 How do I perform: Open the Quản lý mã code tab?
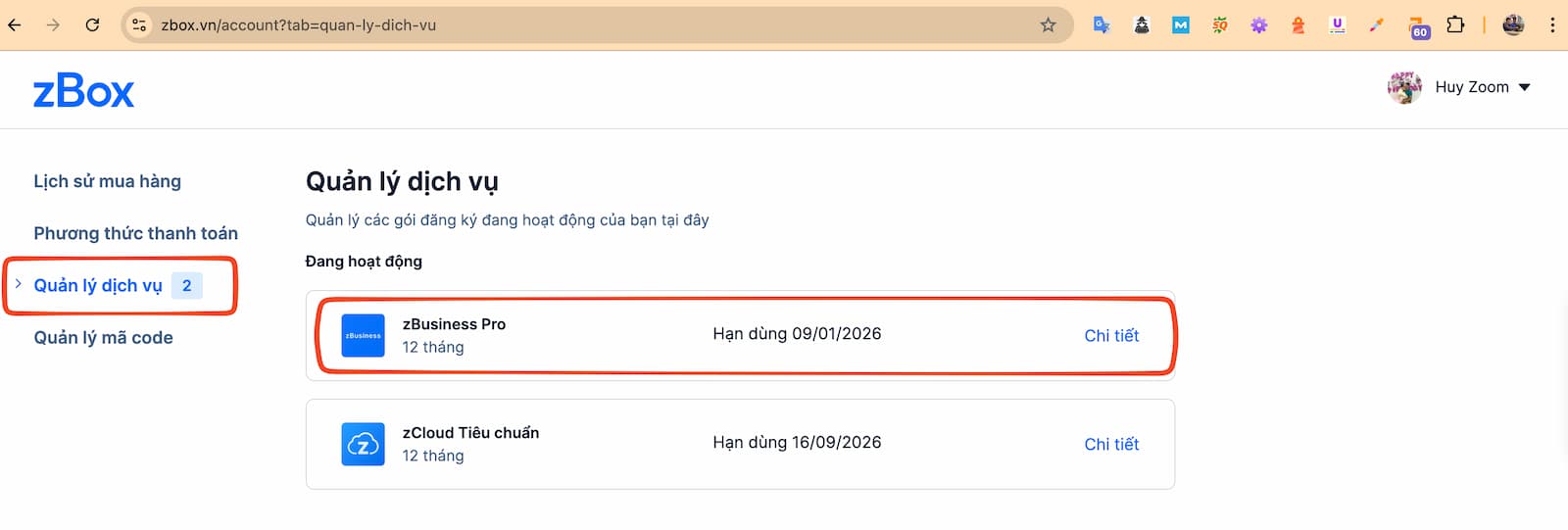(x=103, y=337)
